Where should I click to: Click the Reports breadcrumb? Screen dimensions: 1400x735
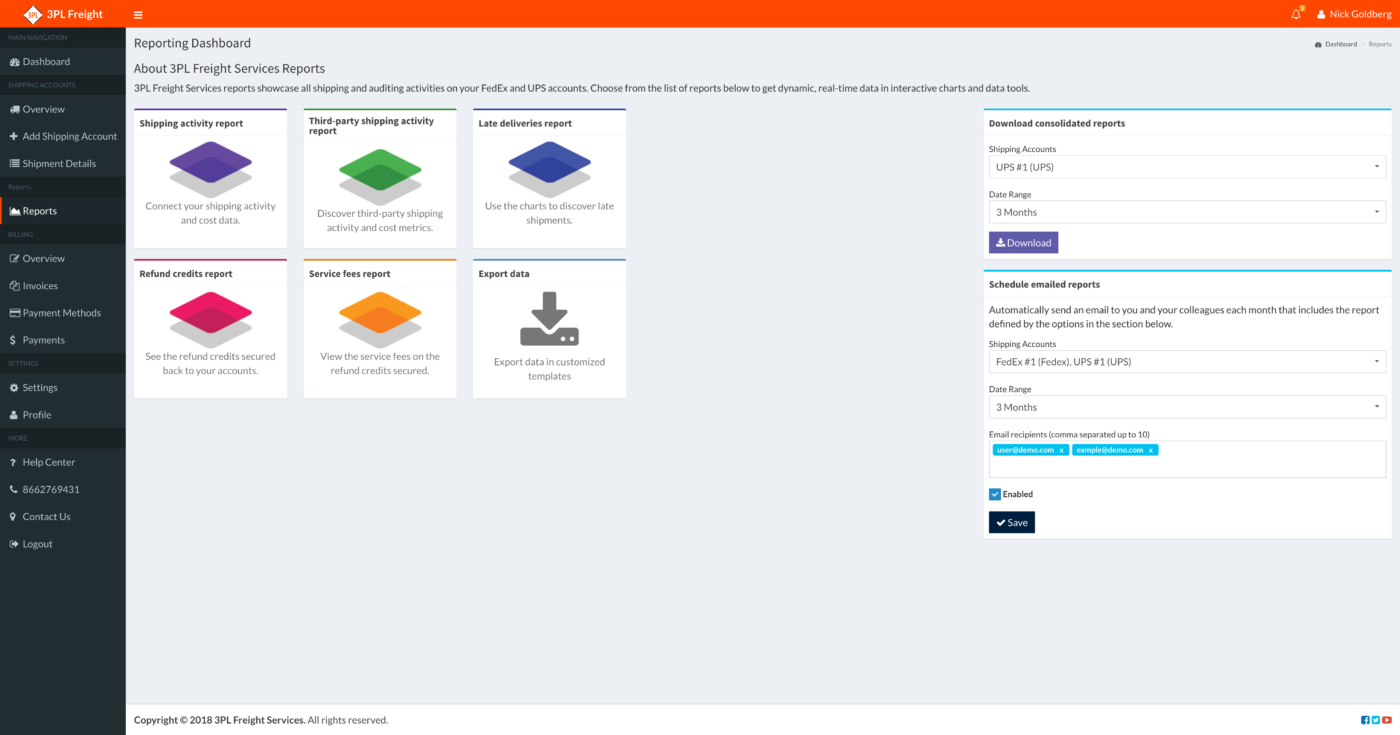pos(1380,44)
